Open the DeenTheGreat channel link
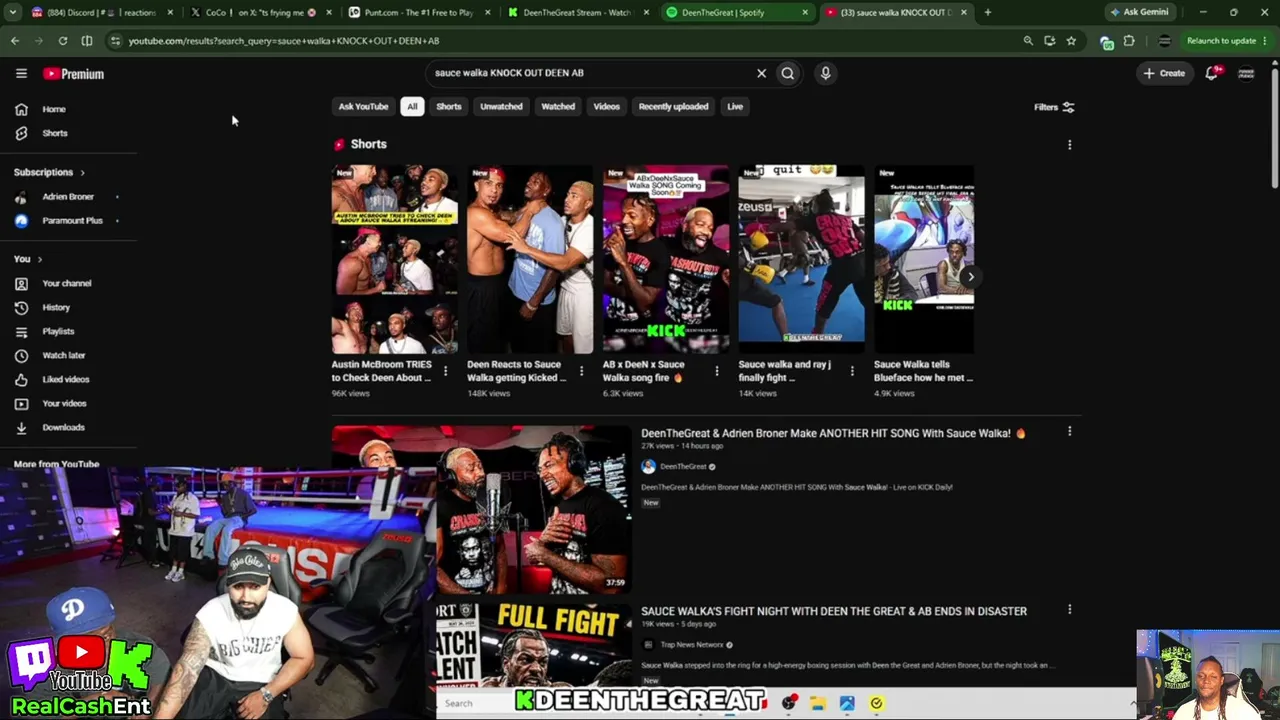This screenshot has height=720, width=1280. pyautogui.click(x=684, y=467)
